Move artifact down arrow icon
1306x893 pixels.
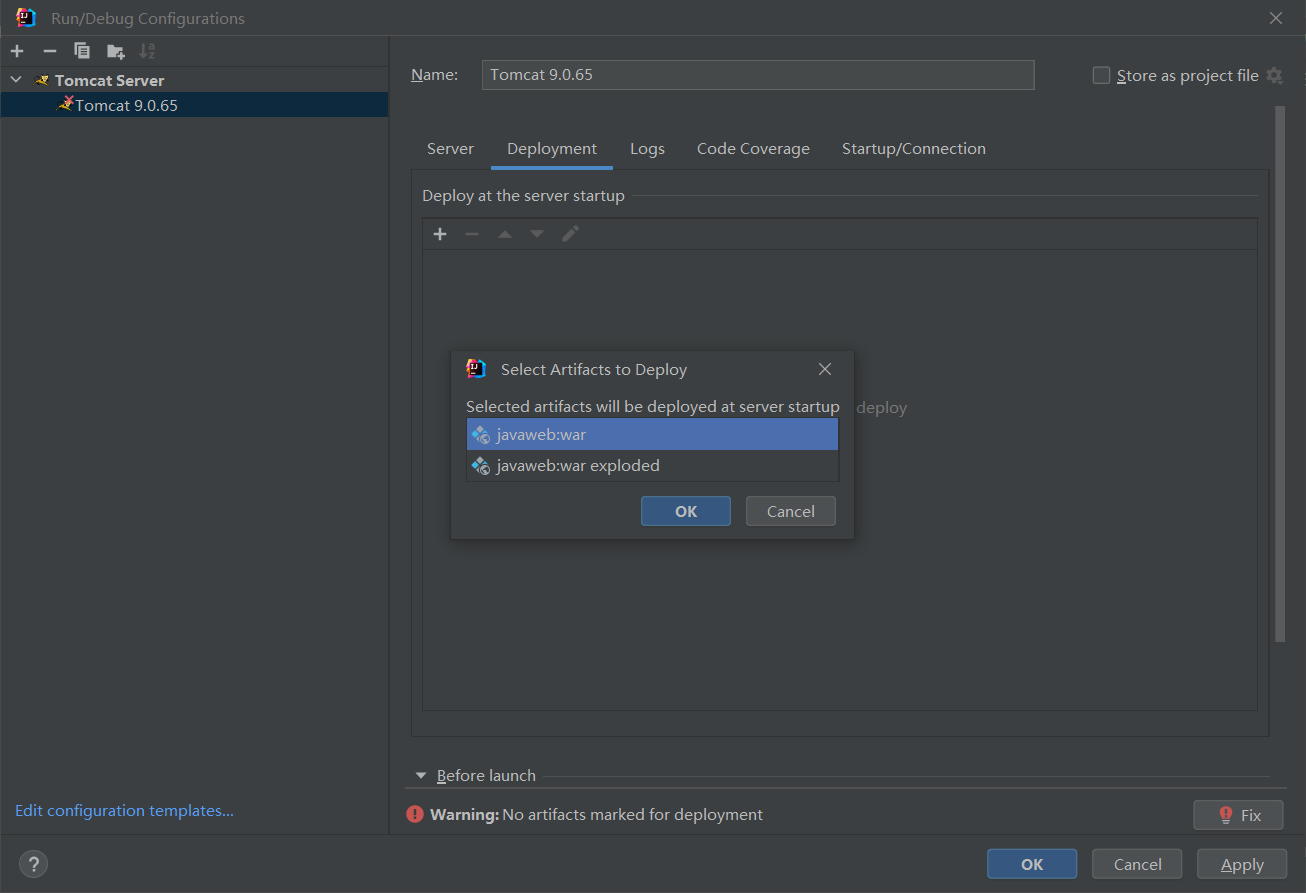(537, 234)
